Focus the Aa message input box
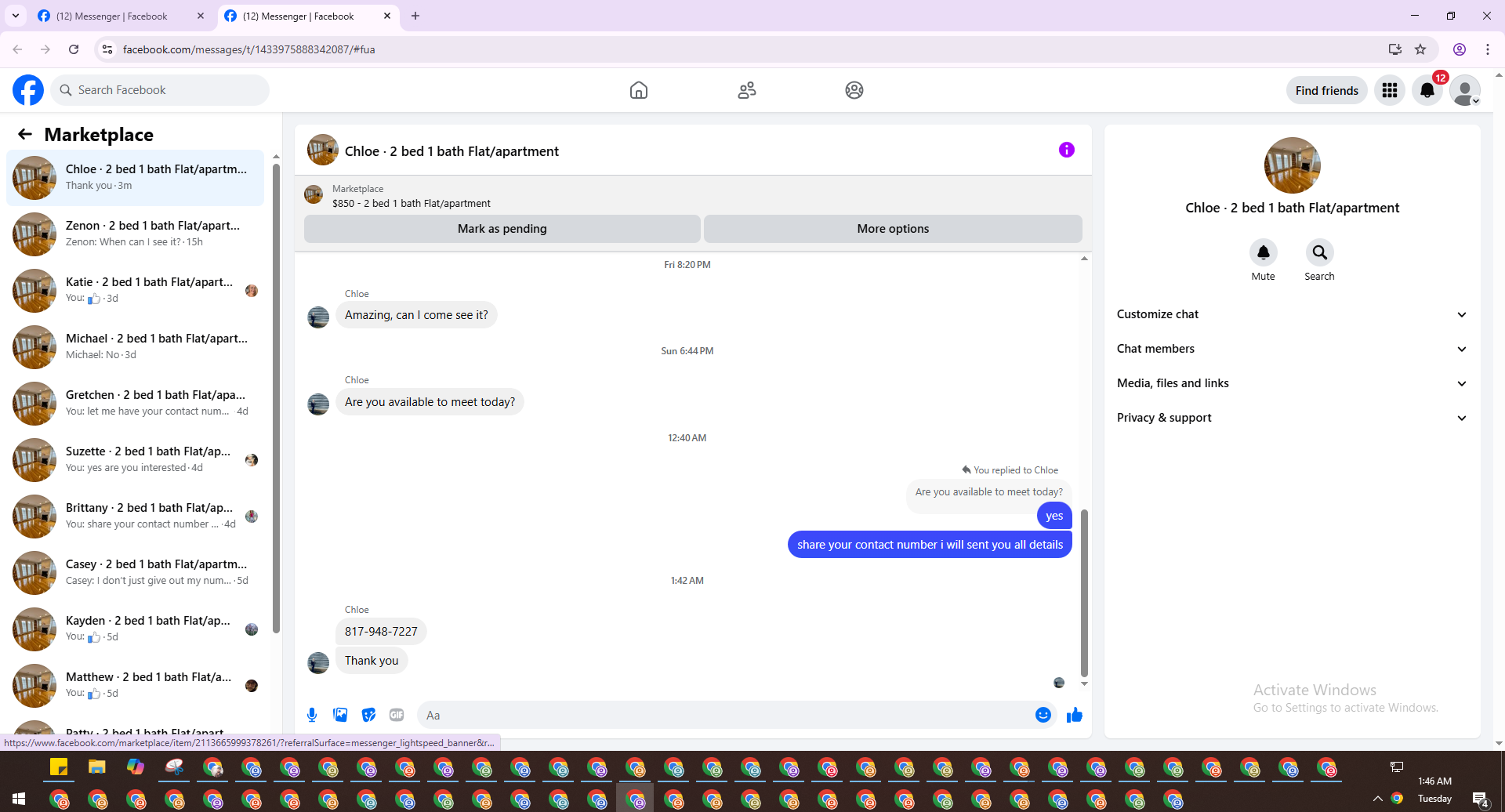Screen dimensions: 1505x812 point(725,715)
